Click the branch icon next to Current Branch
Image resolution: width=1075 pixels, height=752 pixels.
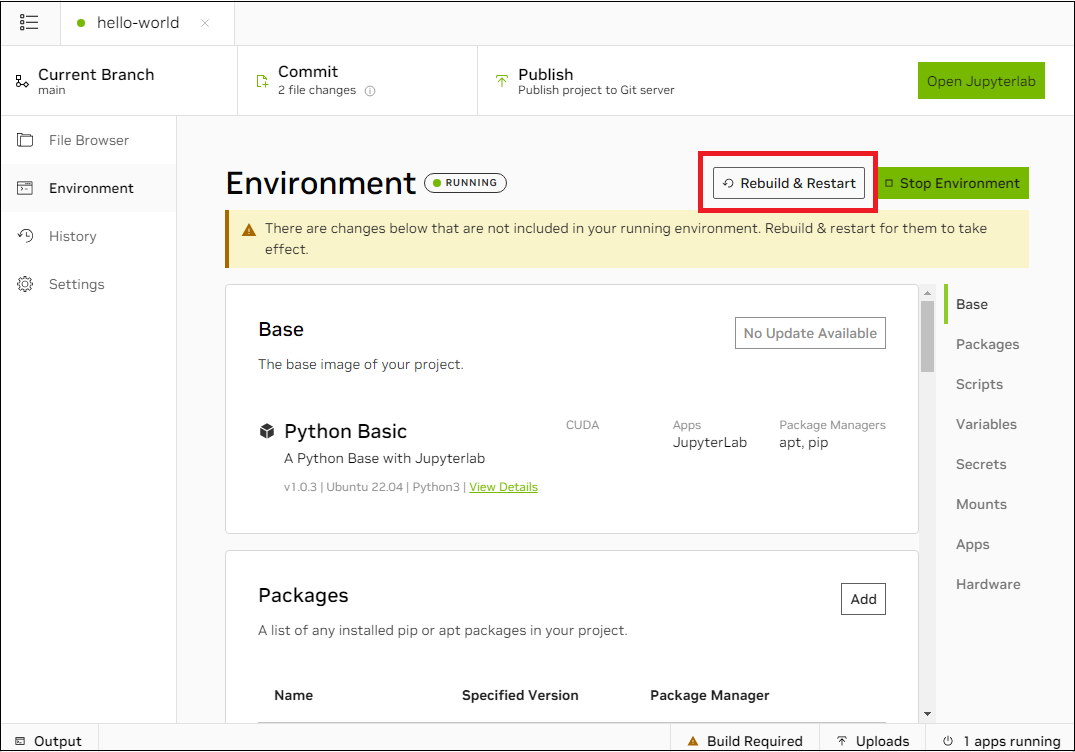pos(22,80)
